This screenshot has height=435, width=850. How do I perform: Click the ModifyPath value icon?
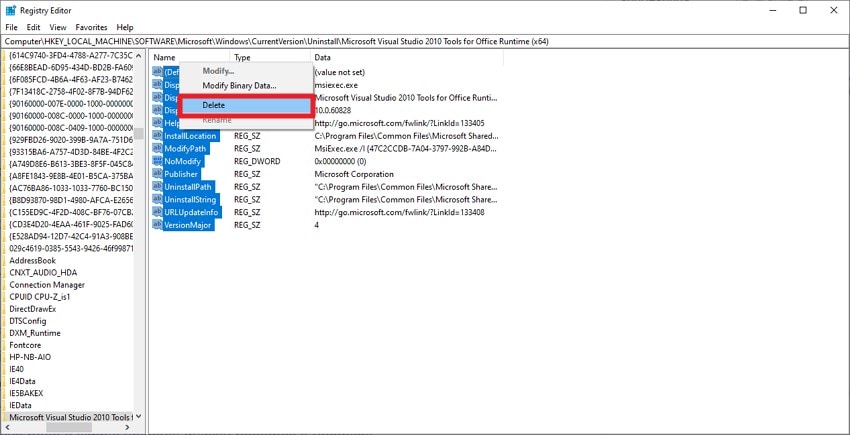point(157,149)
